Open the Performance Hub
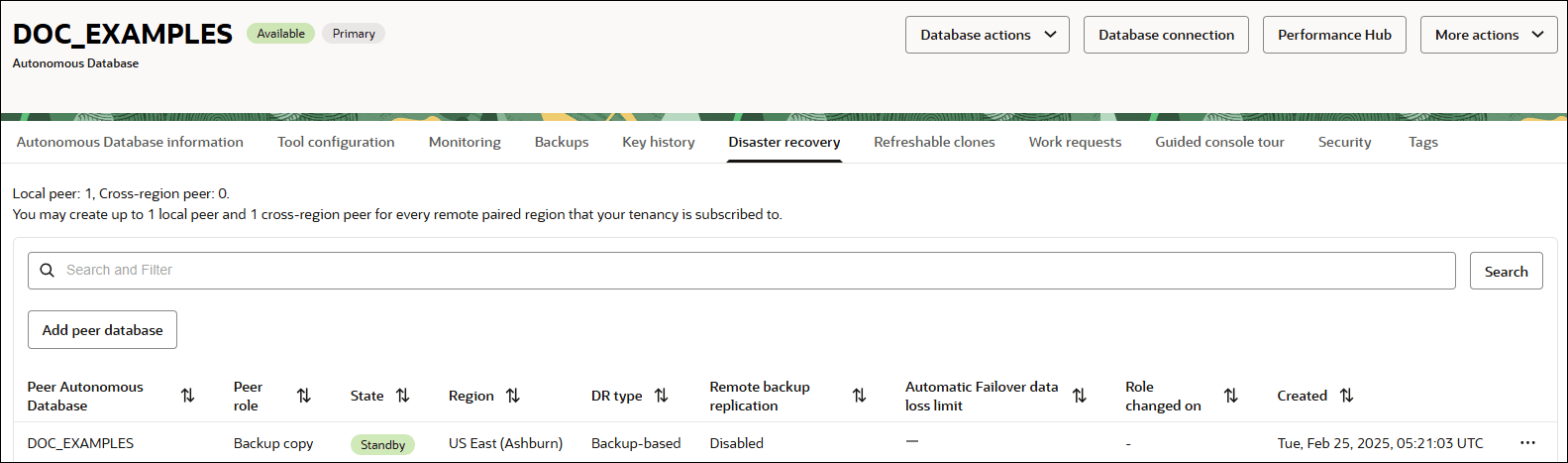The image size is (1568, 463). (1333, 35)
